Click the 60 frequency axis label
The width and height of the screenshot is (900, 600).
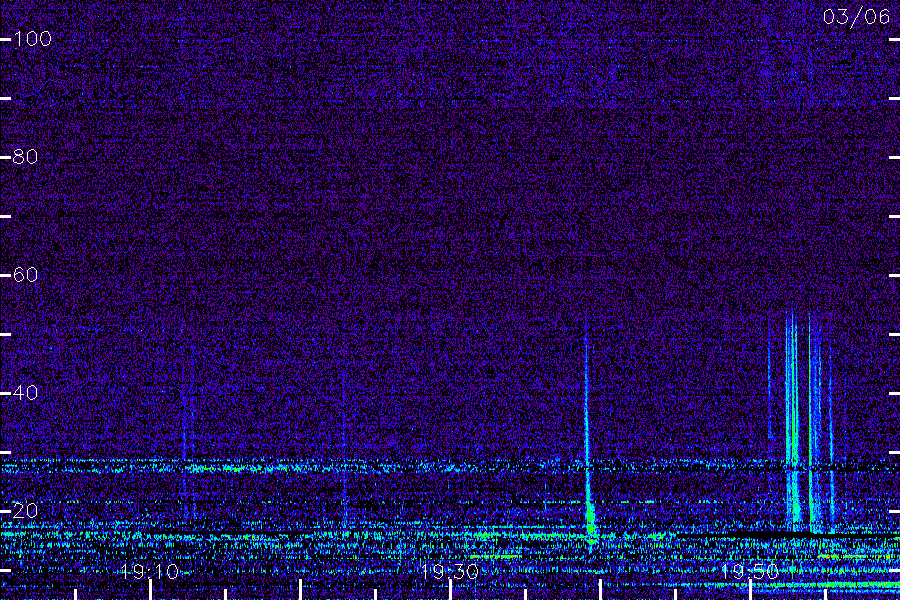click(25, 274)
